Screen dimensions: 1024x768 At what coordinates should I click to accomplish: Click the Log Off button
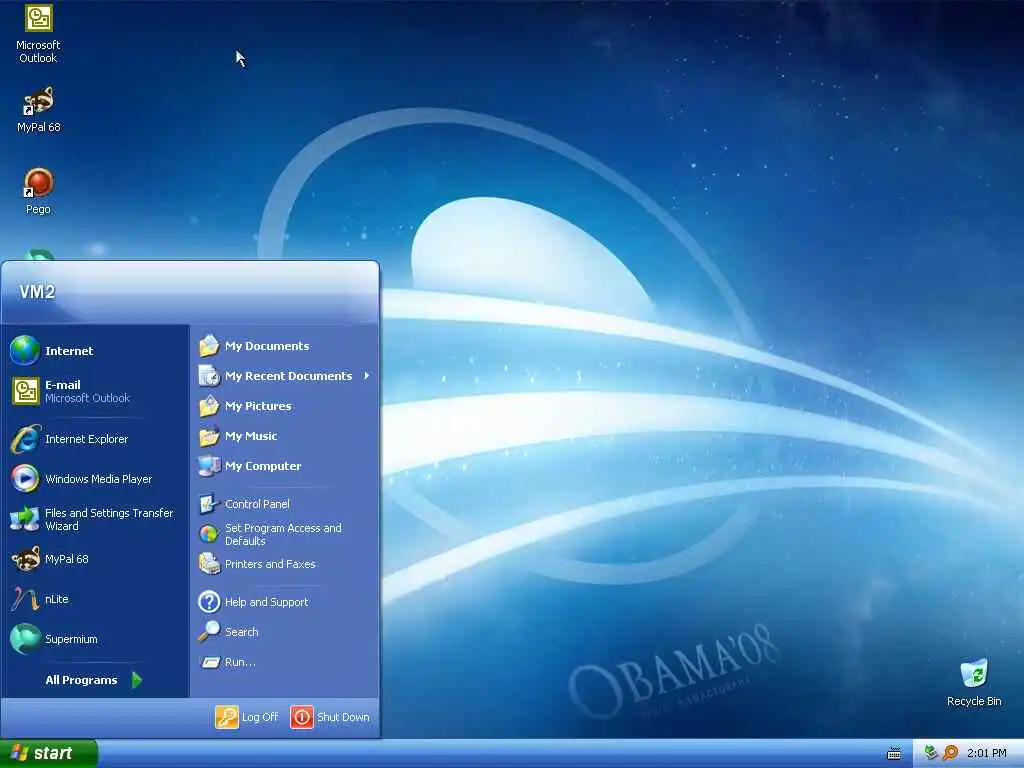coord(248,716)
